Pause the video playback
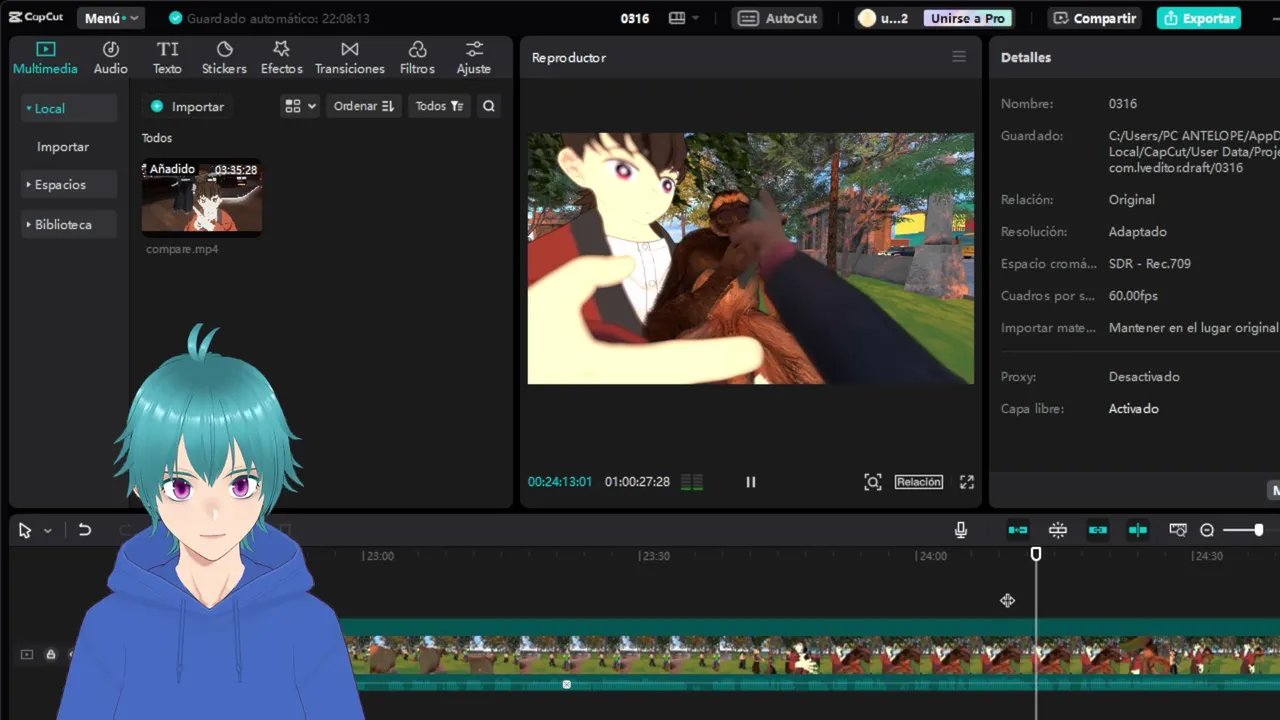This screenshot has height=720, width=1280. click(x=751, y=482)
